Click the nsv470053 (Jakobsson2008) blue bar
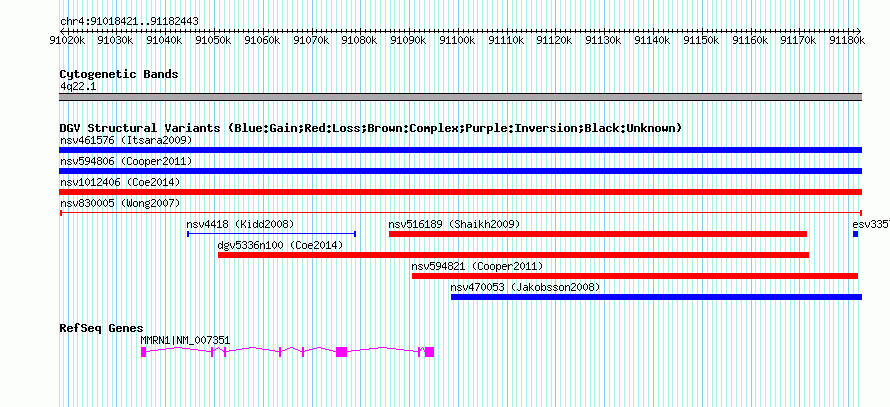 coord(656,297)
